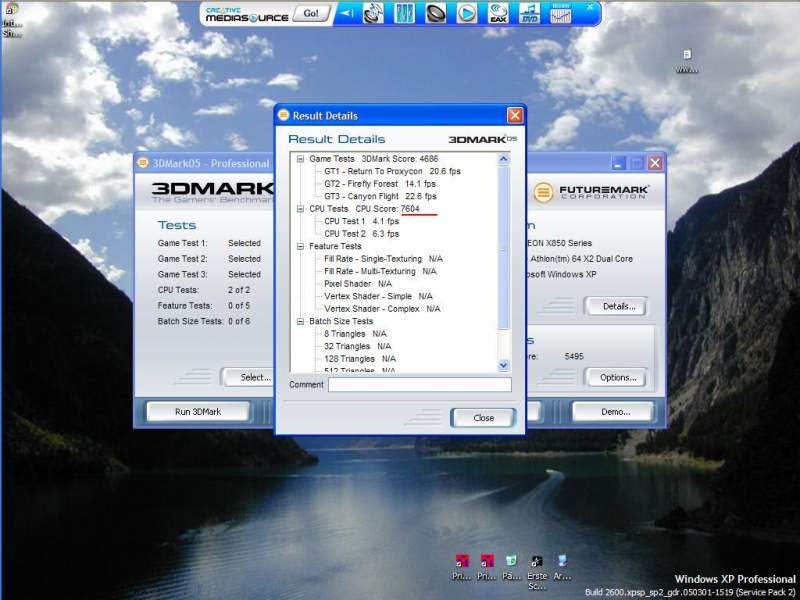Open system Details... in 3DMark05

click(x=618, y=306)
